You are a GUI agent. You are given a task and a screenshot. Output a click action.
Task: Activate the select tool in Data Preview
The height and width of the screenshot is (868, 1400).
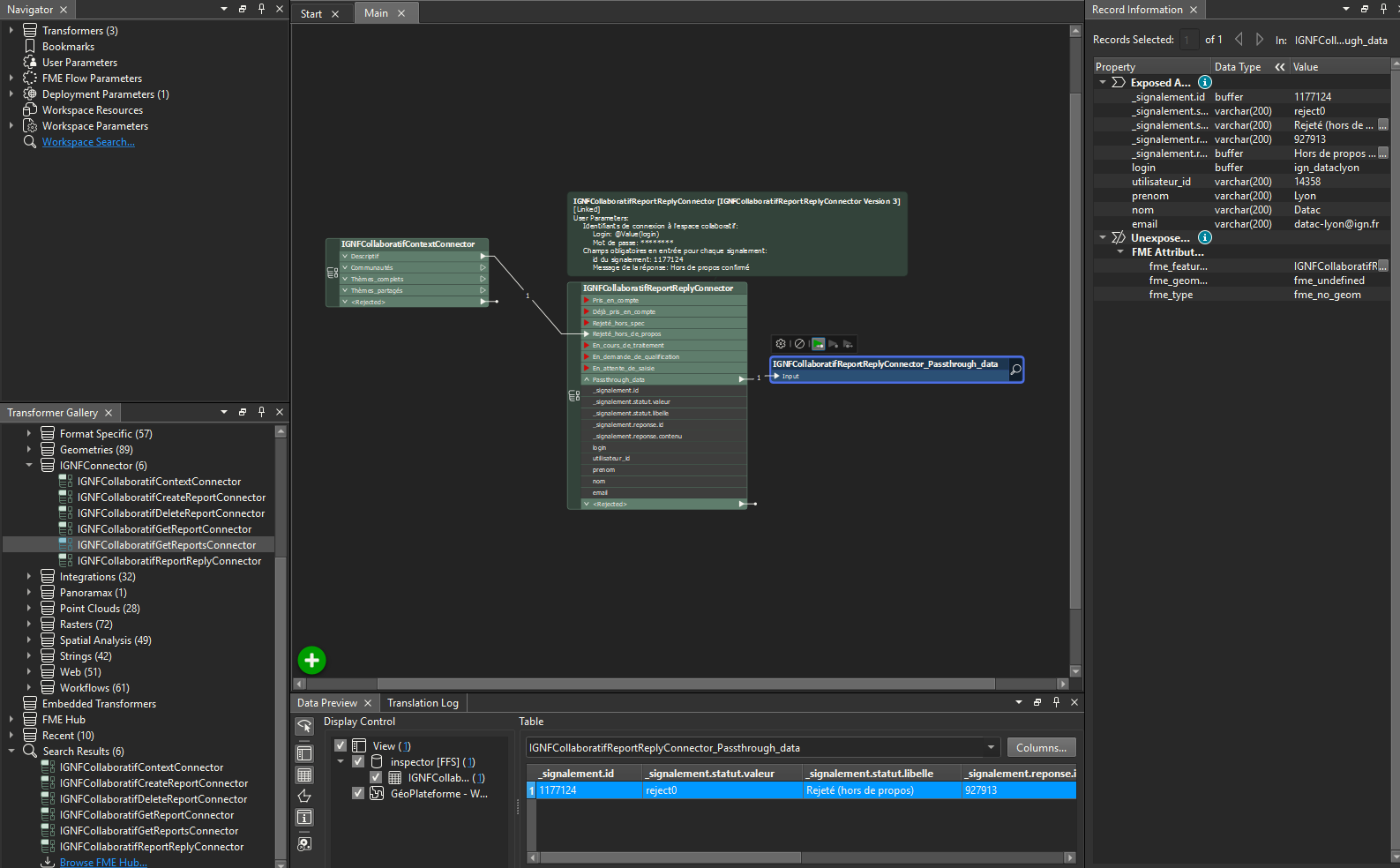(x=304, y=726)
